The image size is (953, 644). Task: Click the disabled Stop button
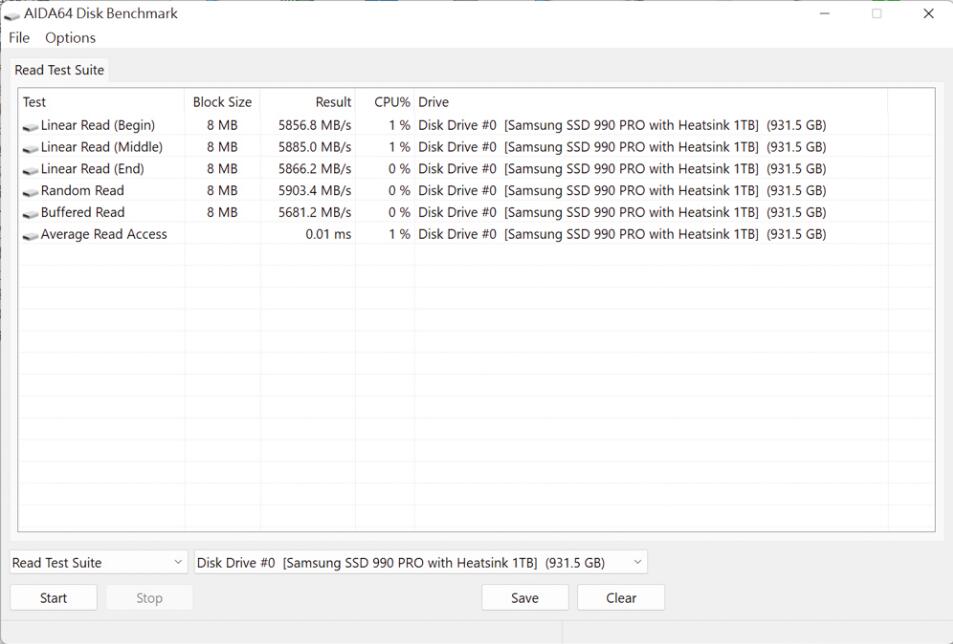tap(150, 598)
